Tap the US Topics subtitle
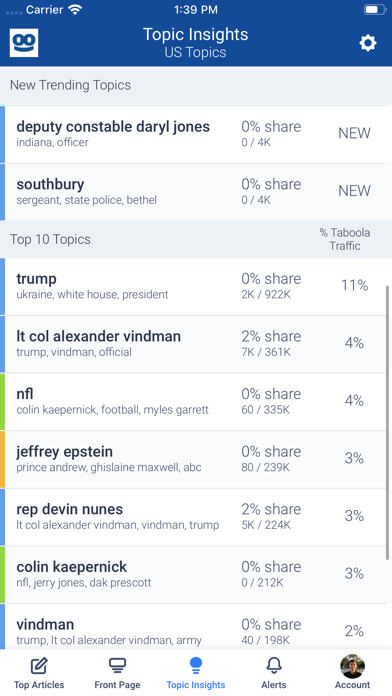This screenshot has width=392, height=696. tap(195, 52)
